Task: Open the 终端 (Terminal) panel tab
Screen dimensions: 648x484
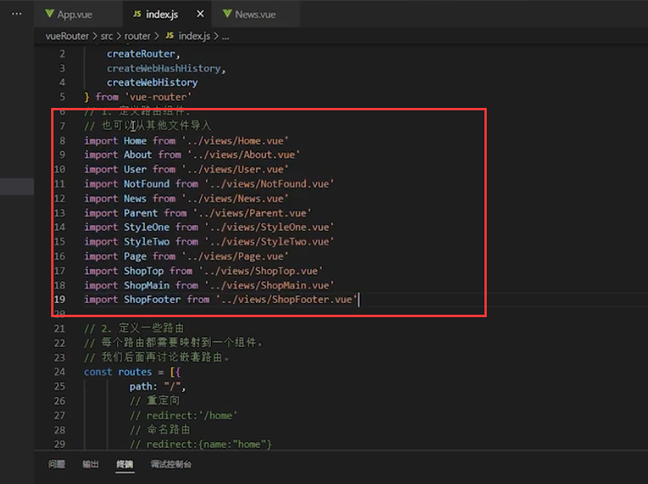Action: coord(124,464)
